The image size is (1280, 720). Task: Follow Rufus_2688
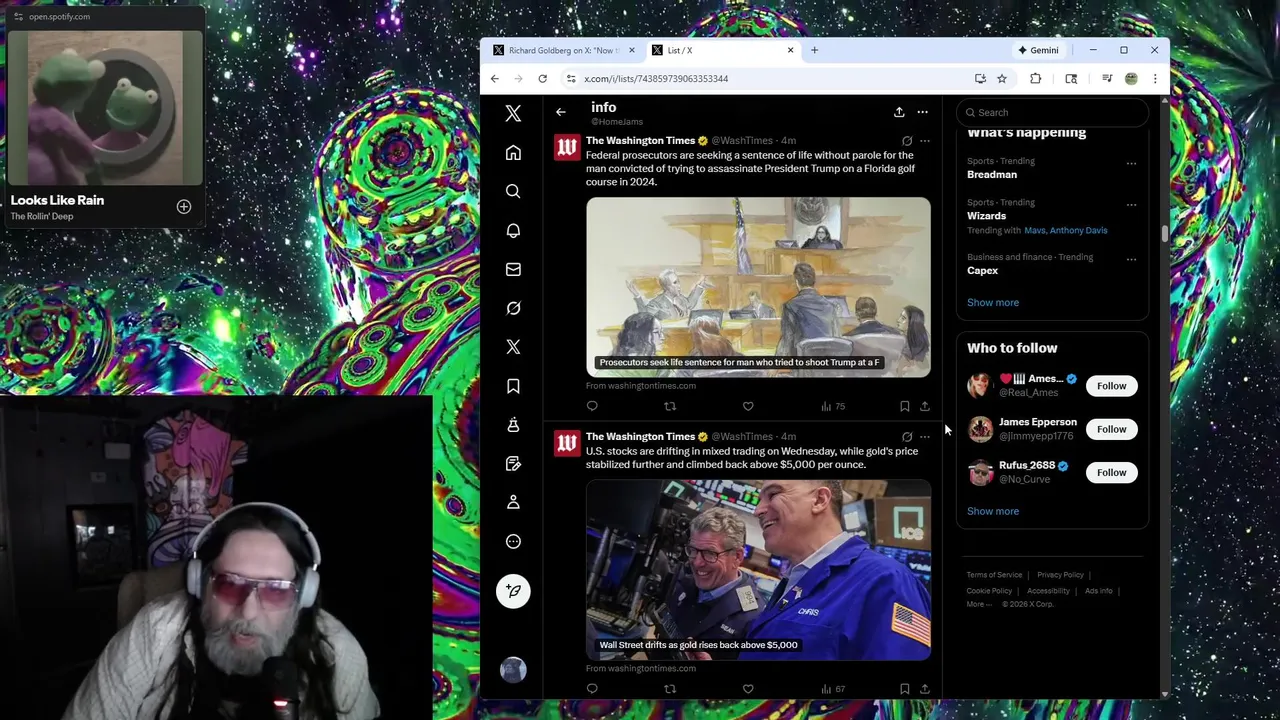[1111, 472]
